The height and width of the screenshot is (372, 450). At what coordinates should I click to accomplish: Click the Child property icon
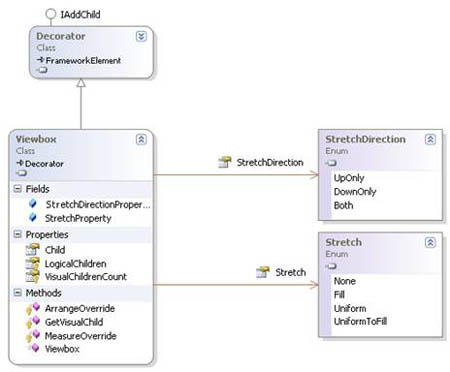(x=33, y=249)
